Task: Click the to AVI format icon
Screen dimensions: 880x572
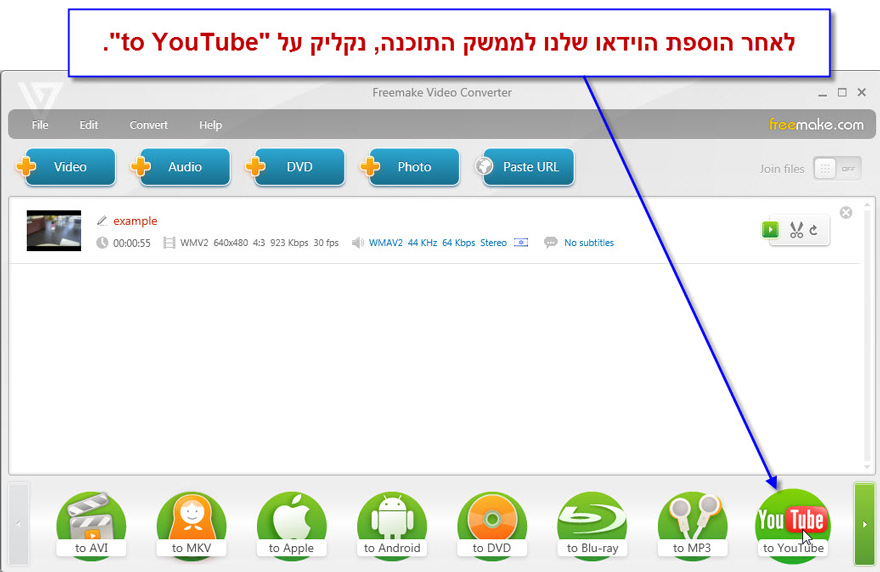Action: (91, 525)
